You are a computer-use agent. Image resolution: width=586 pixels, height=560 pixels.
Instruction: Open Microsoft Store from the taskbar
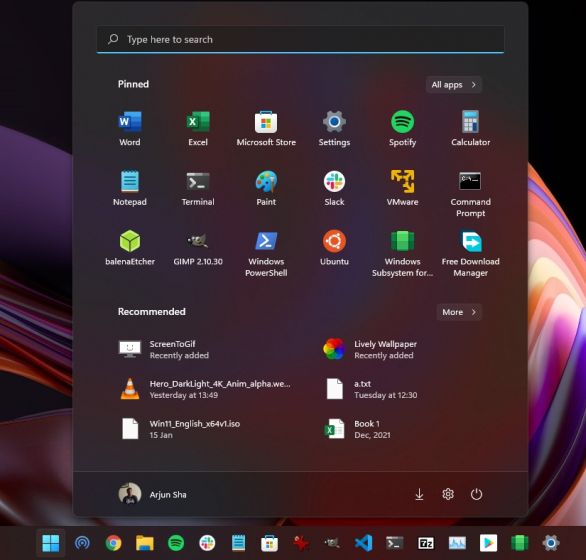point(269,543)
